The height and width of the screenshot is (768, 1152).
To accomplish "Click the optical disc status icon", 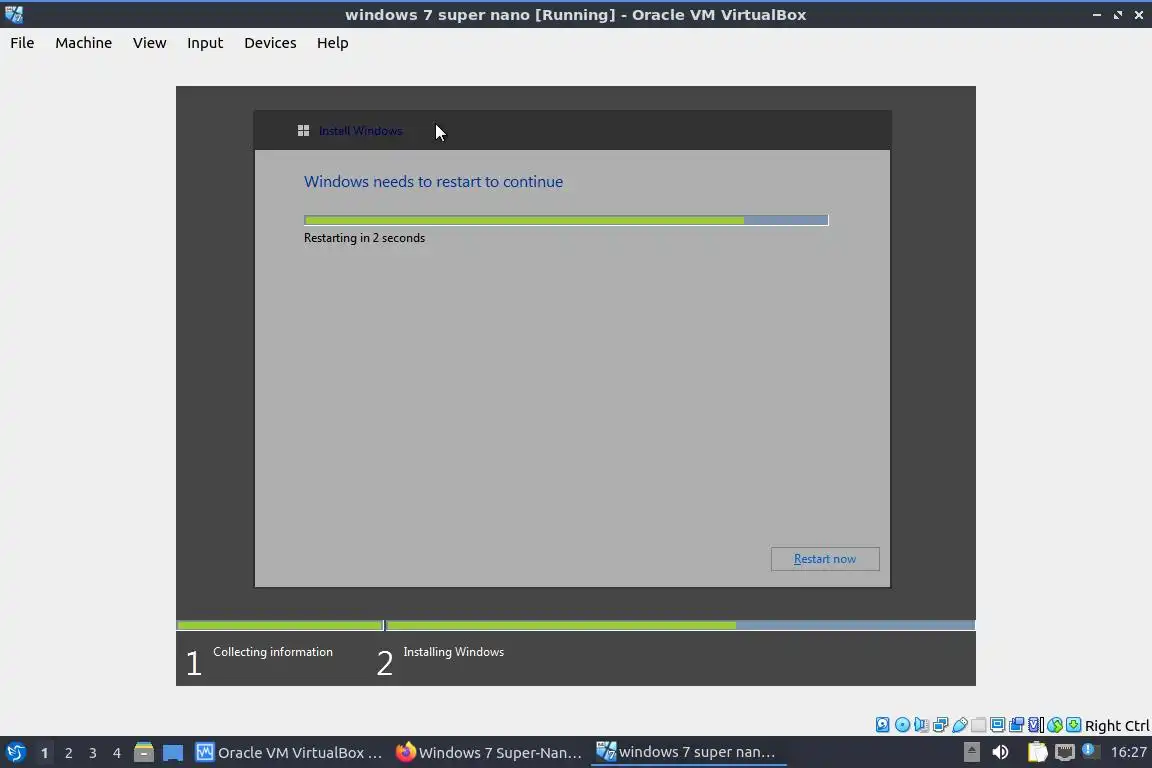I will pos(902,725).
